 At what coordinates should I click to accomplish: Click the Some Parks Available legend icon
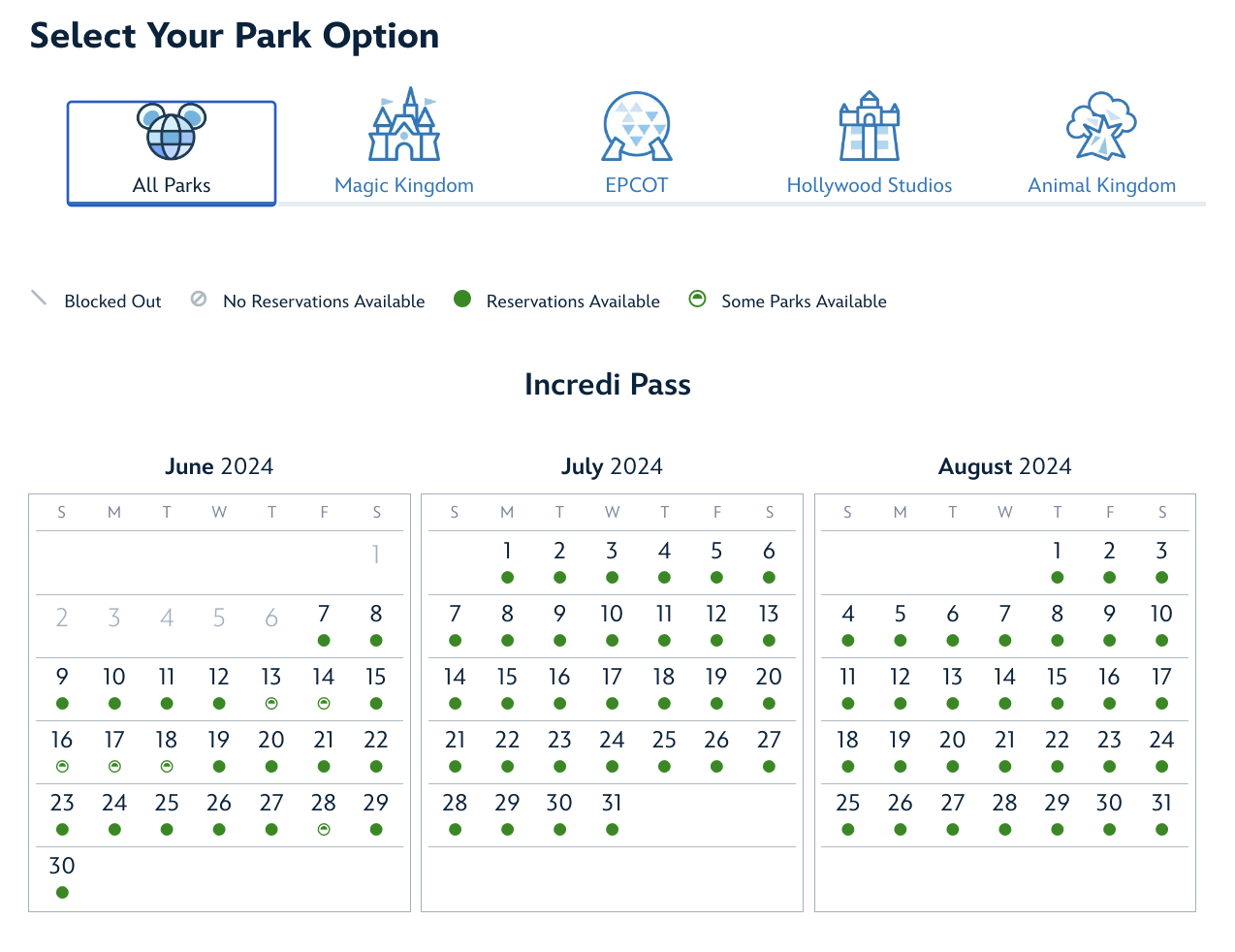(697, 299)
